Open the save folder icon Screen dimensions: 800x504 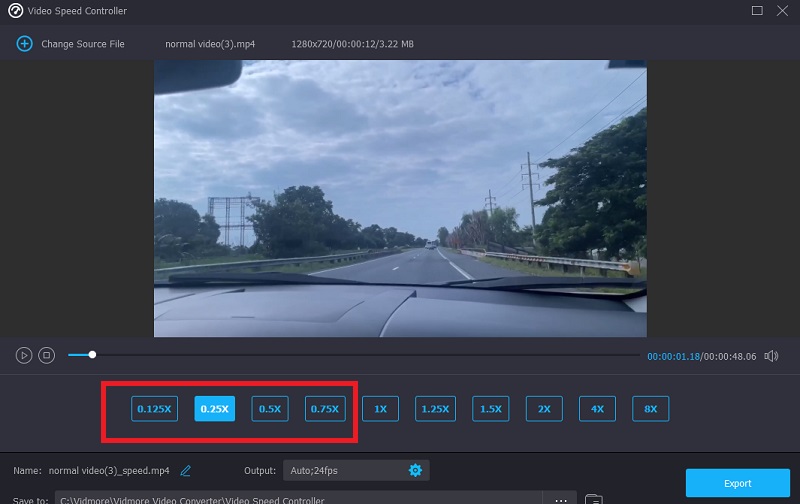click(x=593, y=498)
